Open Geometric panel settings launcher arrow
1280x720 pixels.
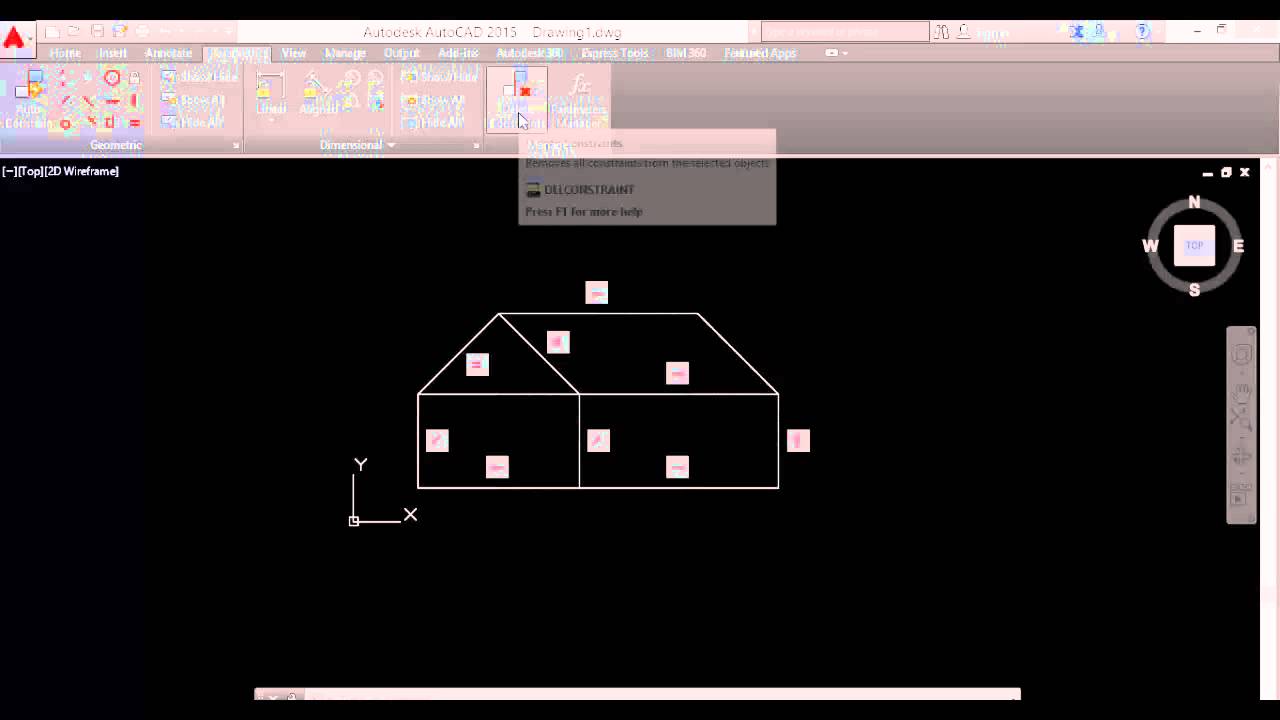237,146
